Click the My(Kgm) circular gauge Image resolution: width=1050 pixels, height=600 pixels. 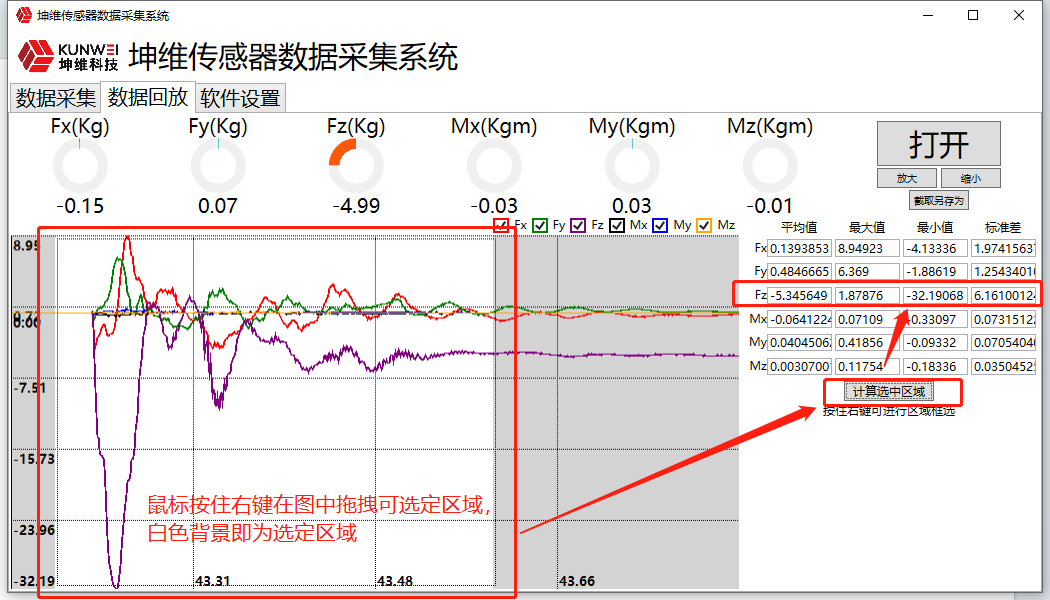(632, 166)
